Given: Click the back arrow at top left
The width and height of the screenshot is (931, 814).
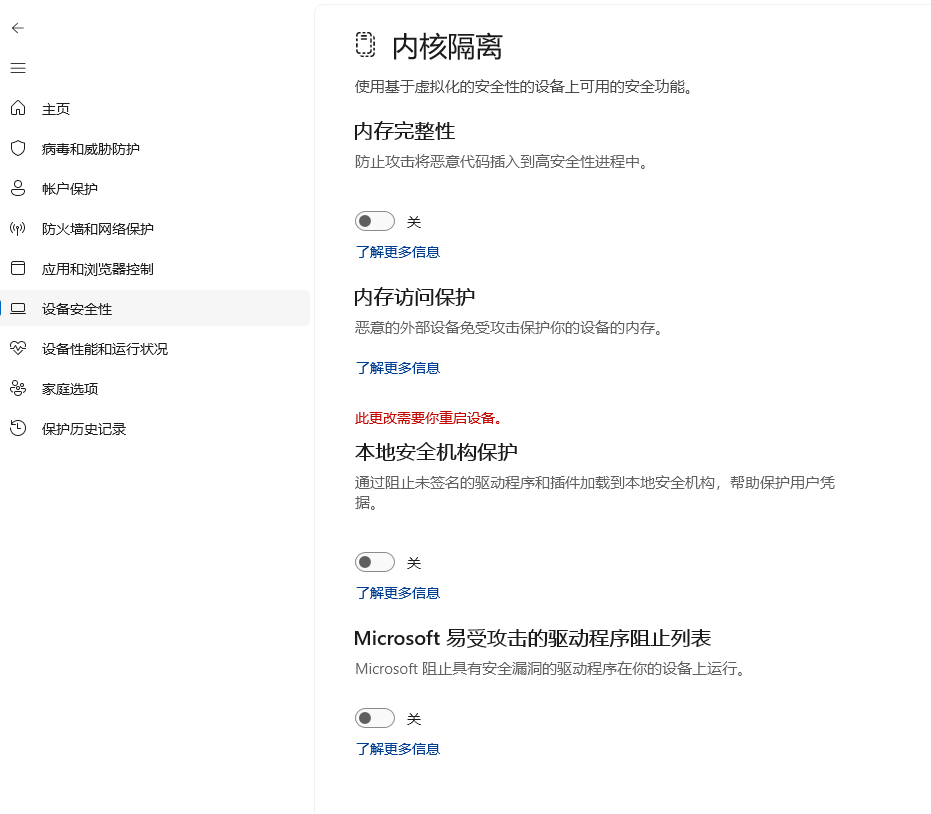Looking at the screenshot, I should pyautogui.click(x=17, y=28).
